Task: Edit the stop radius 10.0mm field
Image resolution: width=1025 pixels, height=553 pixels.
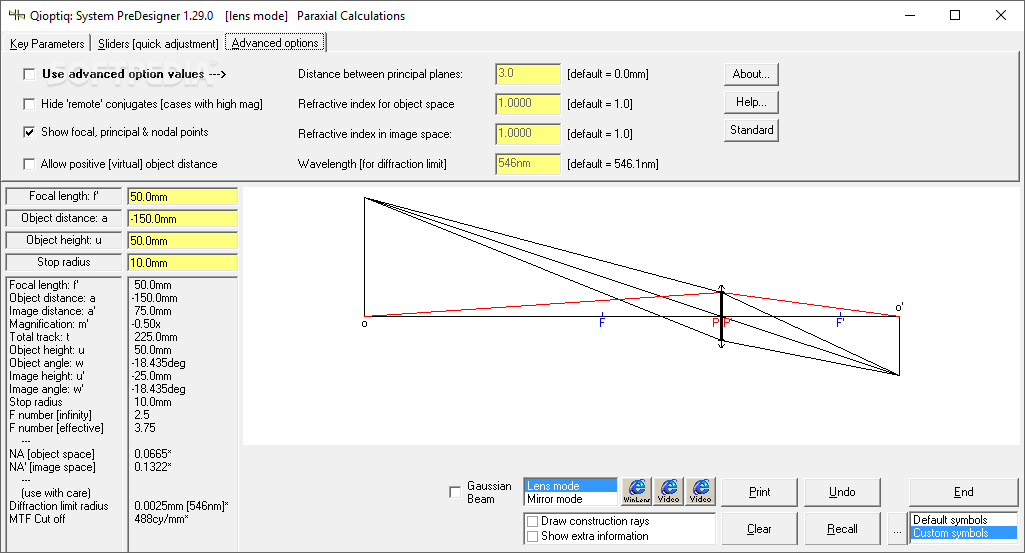Action: coord(182,263)
